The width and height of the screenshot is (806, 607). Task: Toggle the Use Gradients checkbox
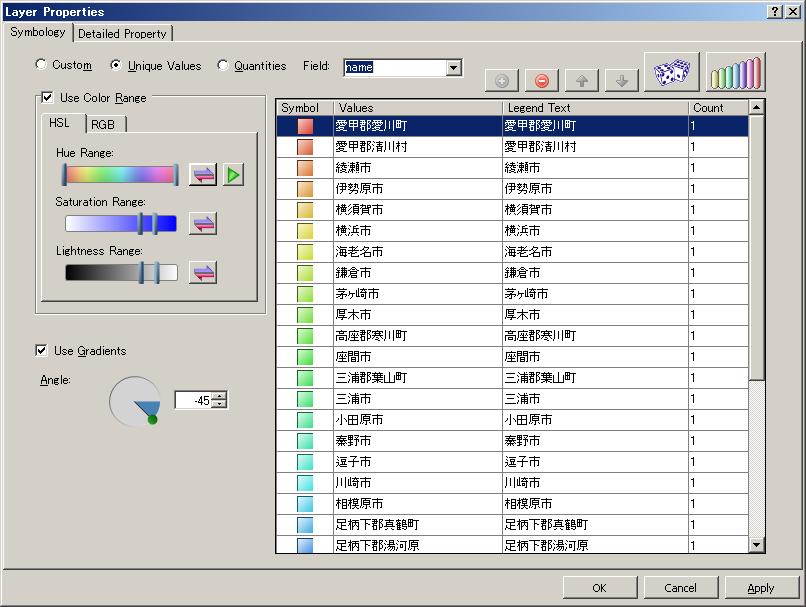[x=41, y=350]
